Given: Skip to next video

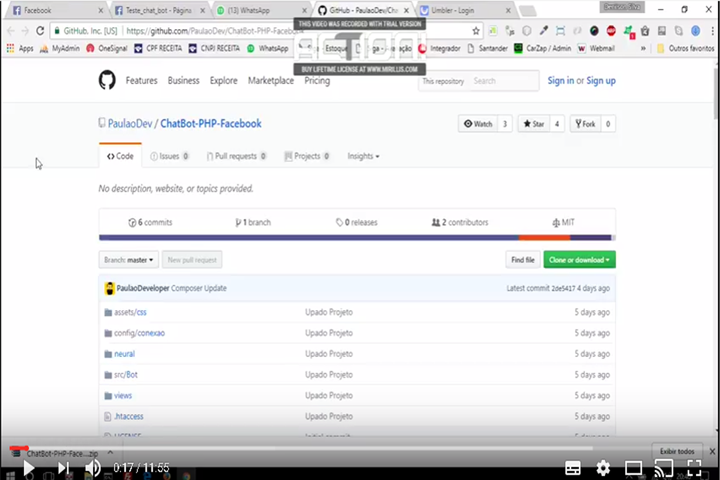Looking at the screenshot, I should point(64,468).
